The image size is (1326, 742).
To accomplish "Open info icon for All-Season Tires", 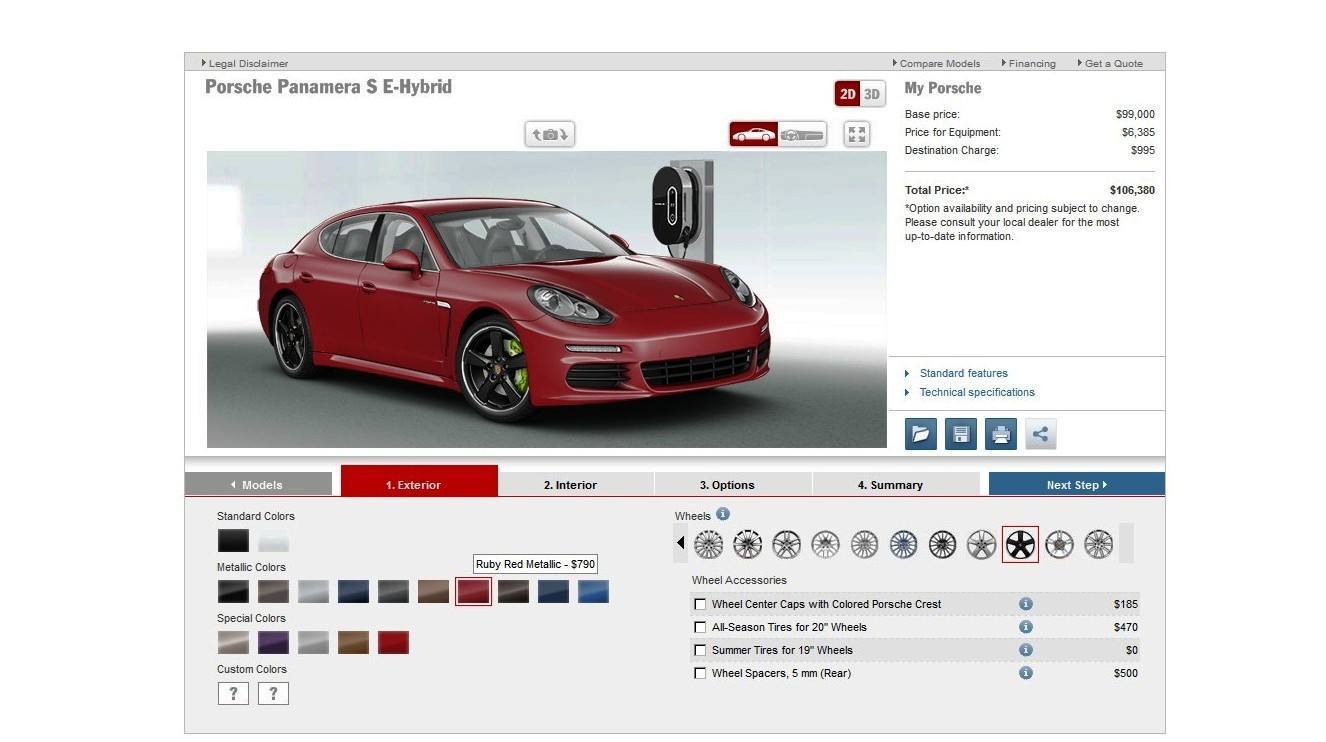I will pyautogui.click(x=1025, y=627).
